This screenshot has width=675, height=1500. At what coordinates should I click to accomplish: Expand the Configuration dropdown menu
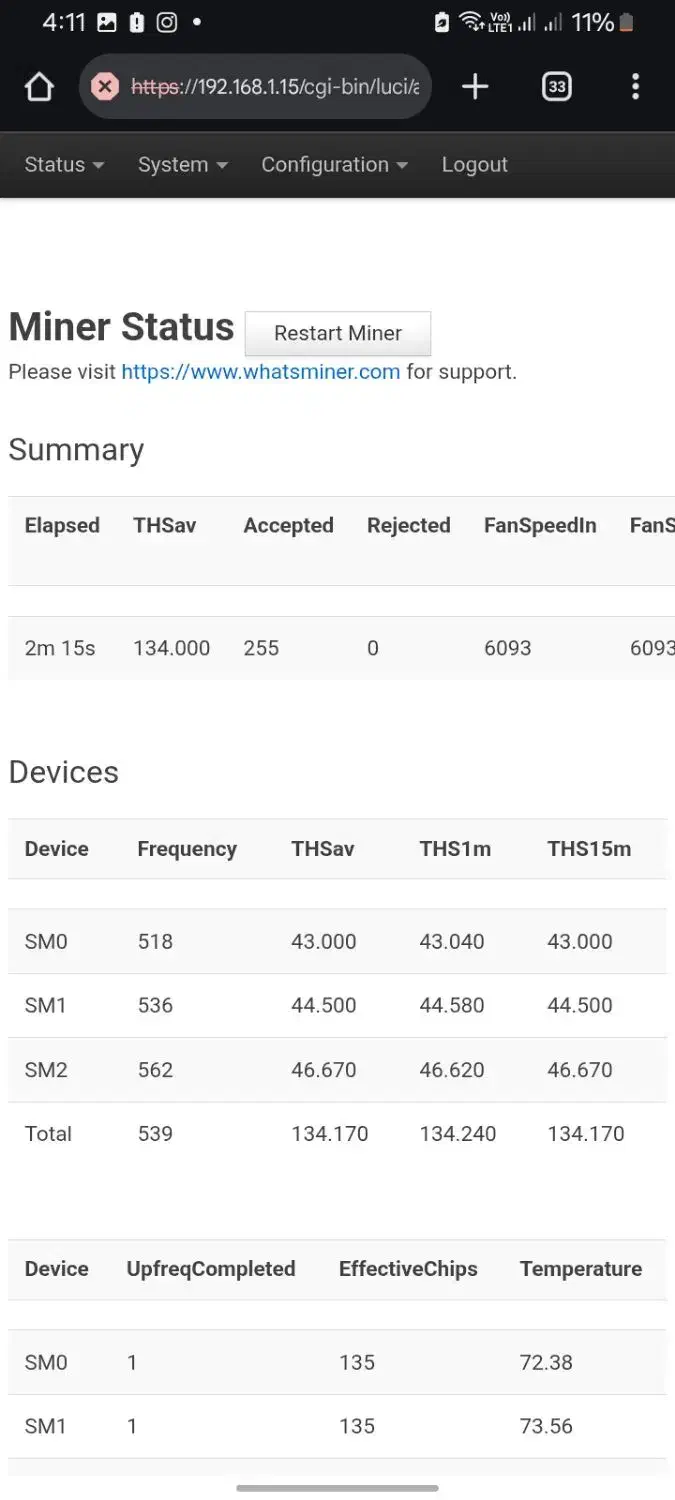coord(334,165)
